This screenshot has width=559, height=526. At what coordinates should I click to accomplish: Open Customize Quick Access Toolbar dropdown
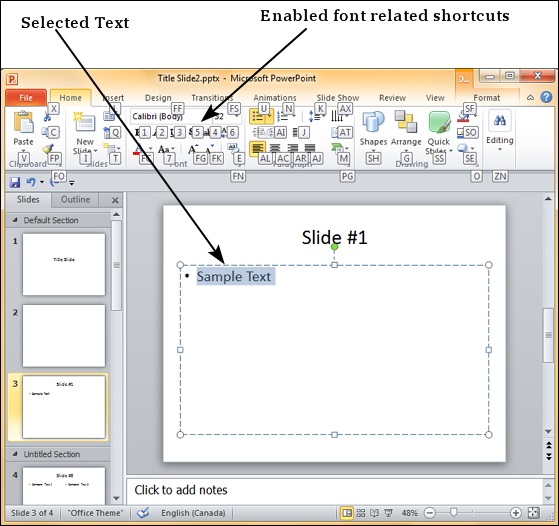click(x=72, y=183)
